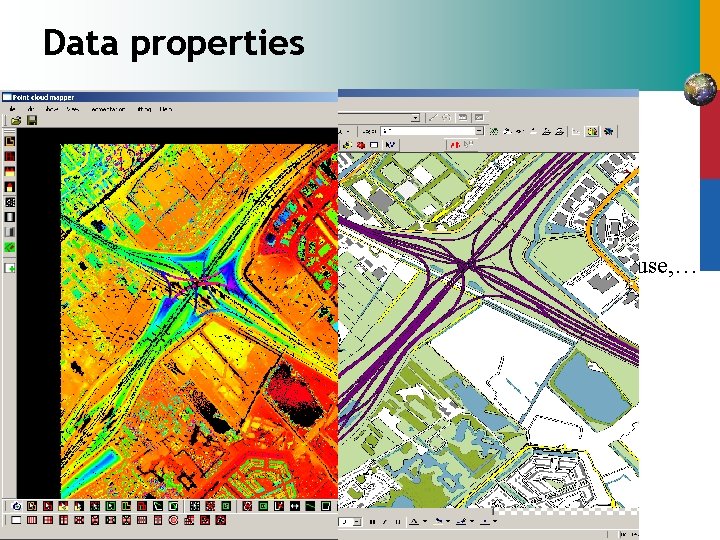Click the 'Data properties' slide title
This screenshot has width=720, height=540.
point(174,43)
